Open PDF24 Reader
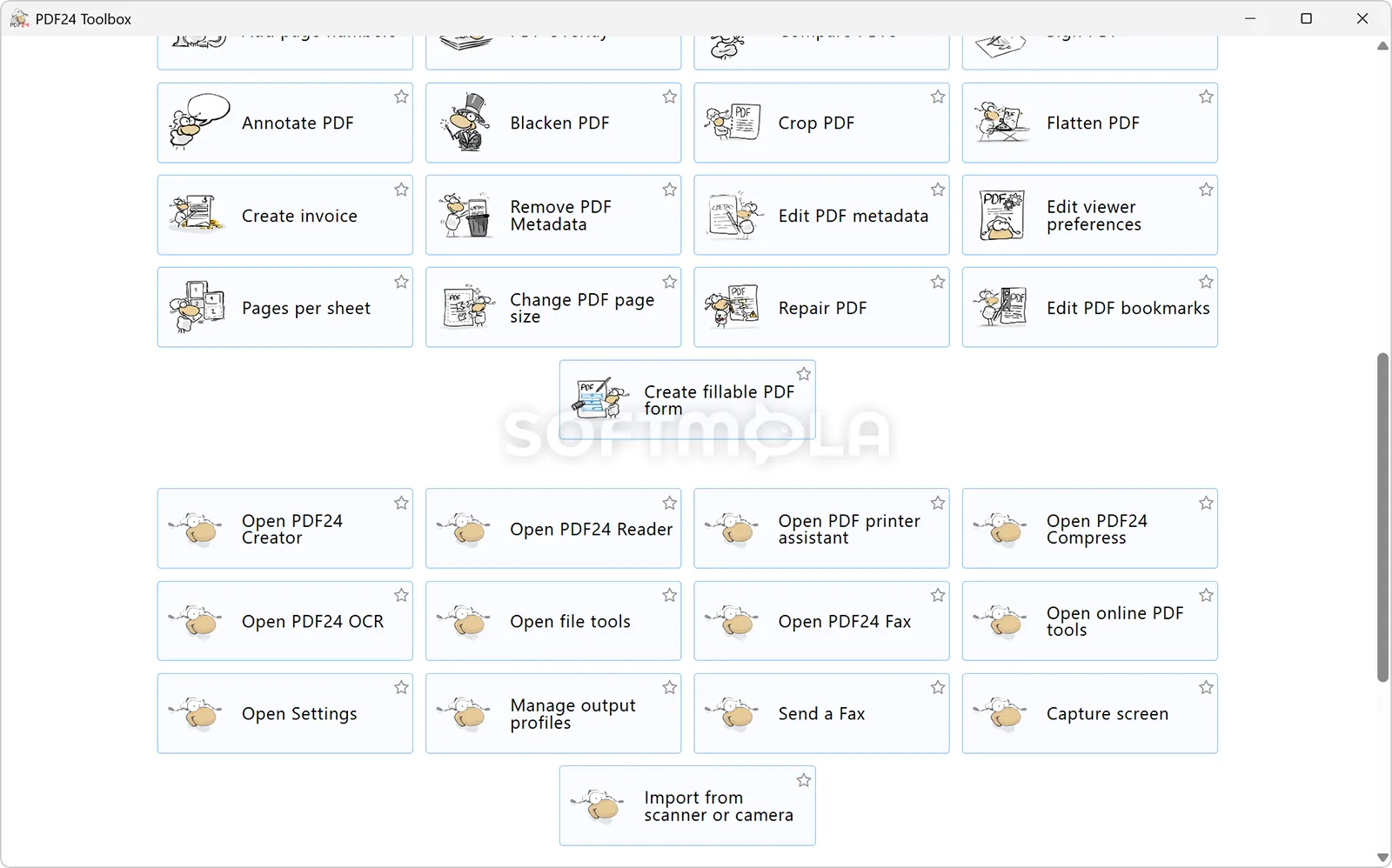Image resolution: width=1392 pixels, height=868 pixels. pyautogui.click(x=553, y=529)
